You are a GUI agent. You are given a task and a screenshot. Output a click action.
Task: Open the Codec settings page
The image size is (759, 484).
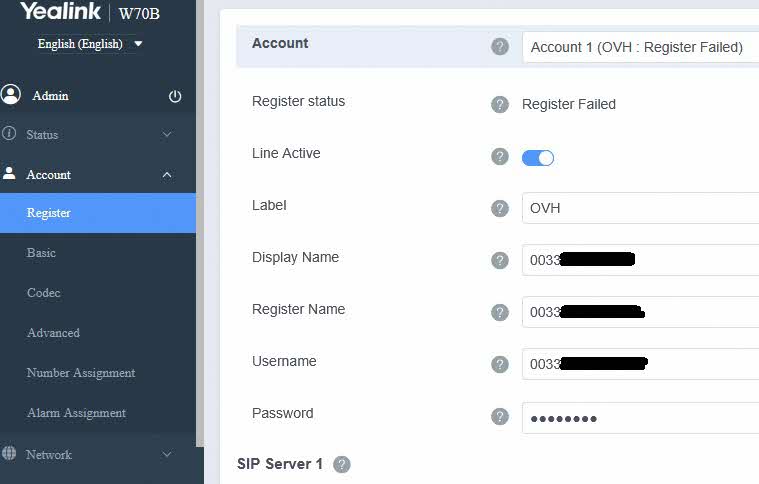pos(44,293)
